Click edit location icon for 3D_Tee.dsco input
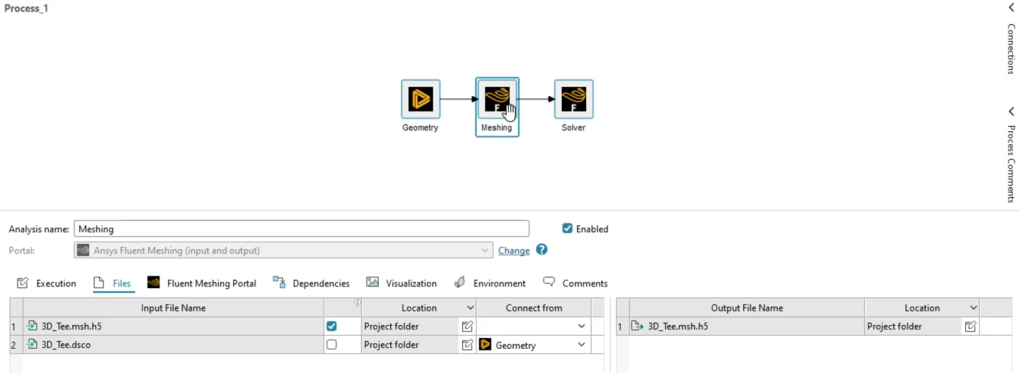This screenshot has width=1024, height=373. point(467,345)
